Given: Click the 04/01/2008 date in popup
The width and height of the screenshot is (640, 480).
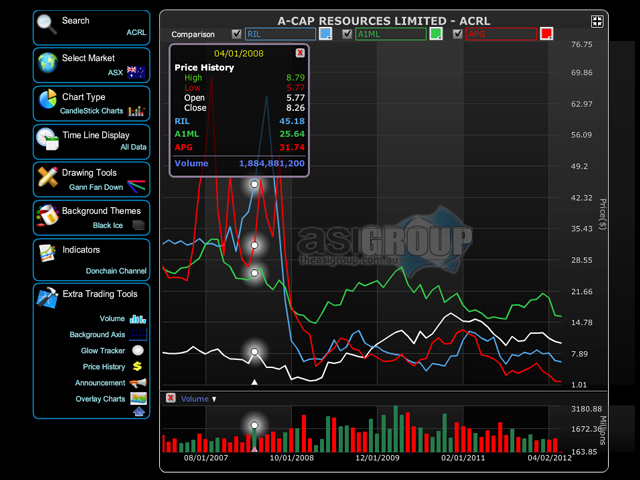Looking at the screenshot, I should tap(239, 53).
